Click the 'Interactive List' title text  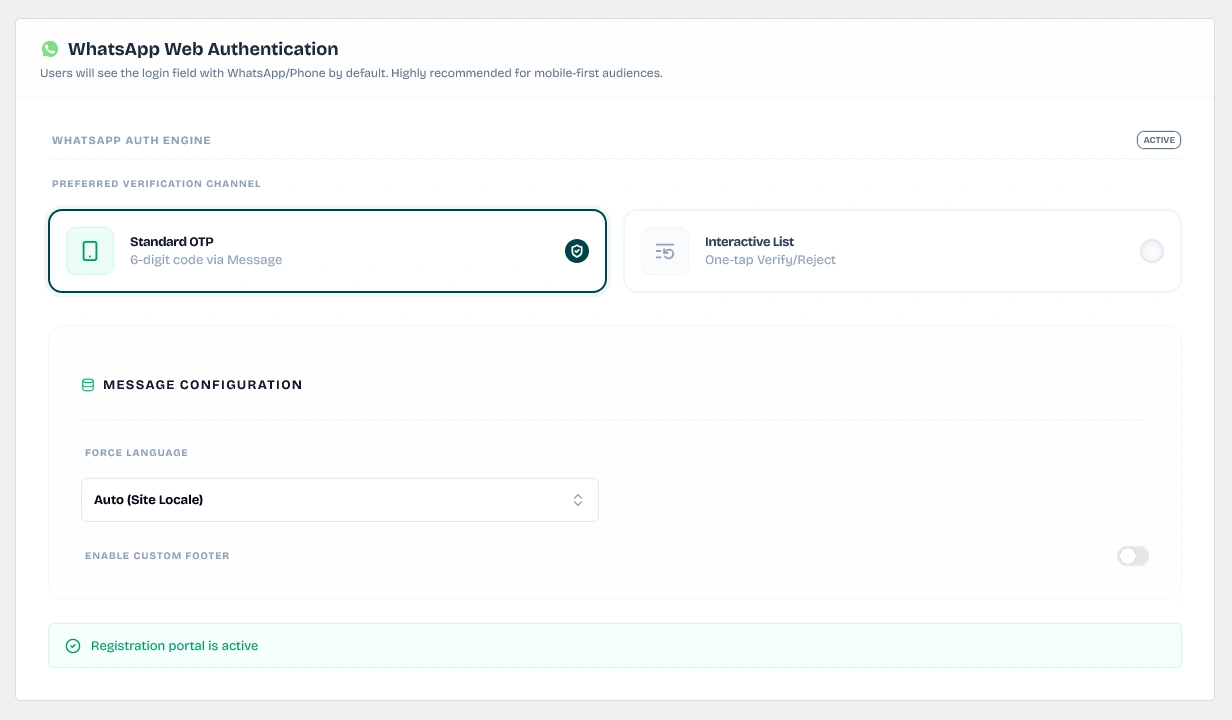749,242
